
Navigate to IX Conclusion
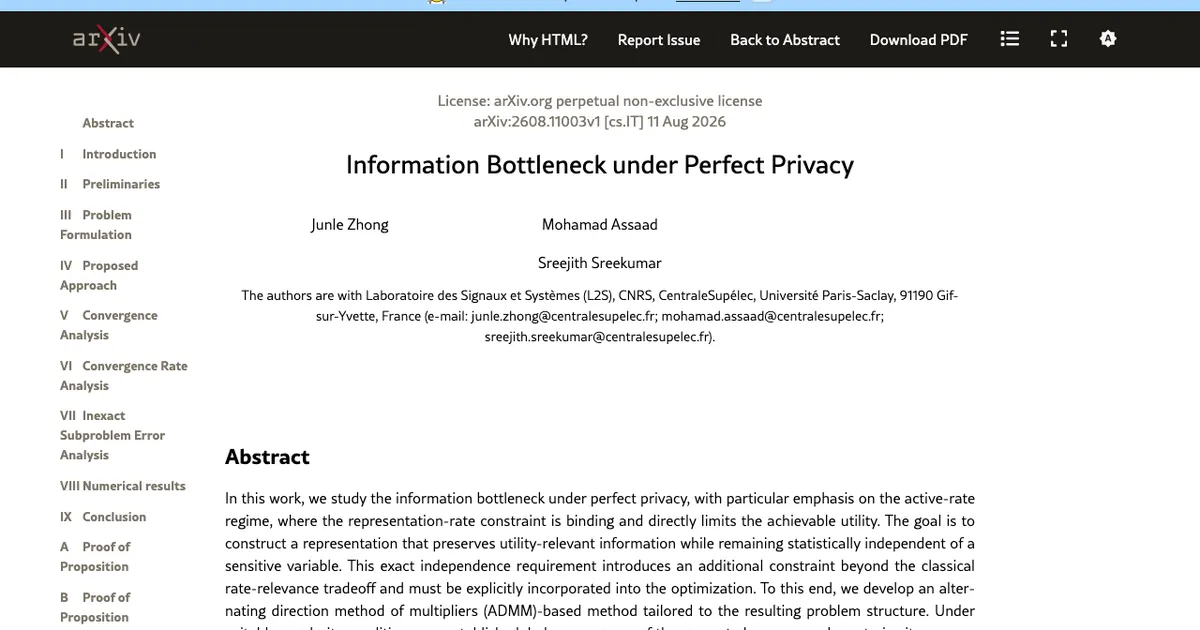(x=103, y=517)
